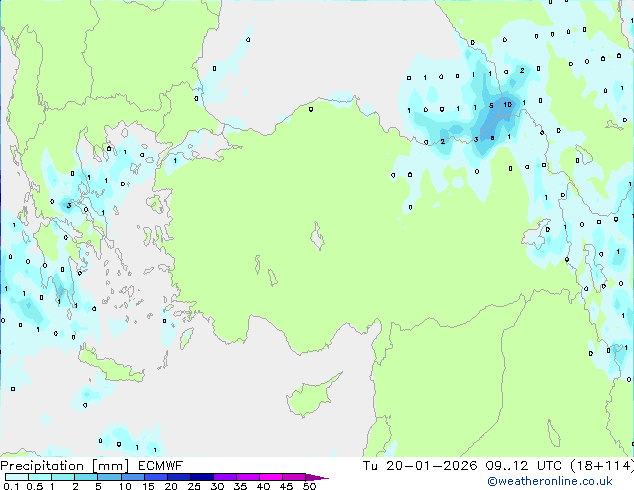Select the 20–25 mm dark blue legend swatch
The image size is (634, 490).
[x=178, y=477]
